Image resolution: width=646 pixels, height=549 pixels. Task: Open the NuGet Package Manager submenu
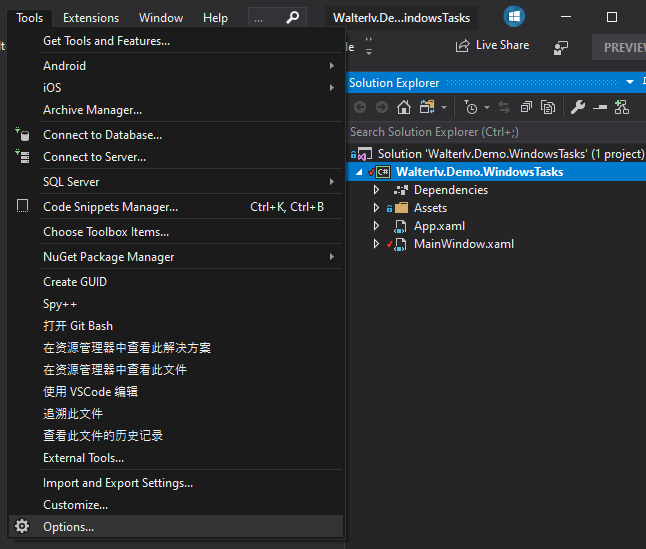click(176, 257)
